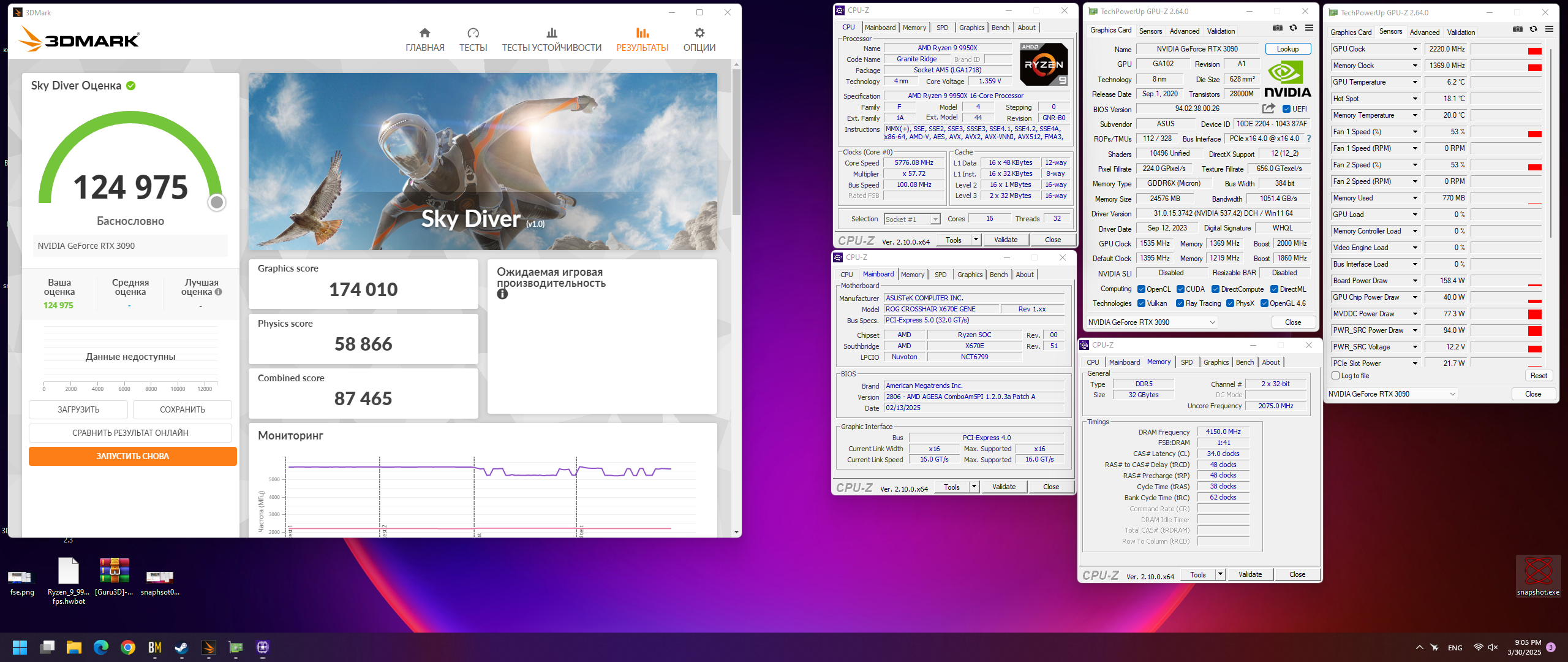The image size is (1568, 662).
Task: Enable the Log to file checkbox
Action: (x=1335, y=376)
